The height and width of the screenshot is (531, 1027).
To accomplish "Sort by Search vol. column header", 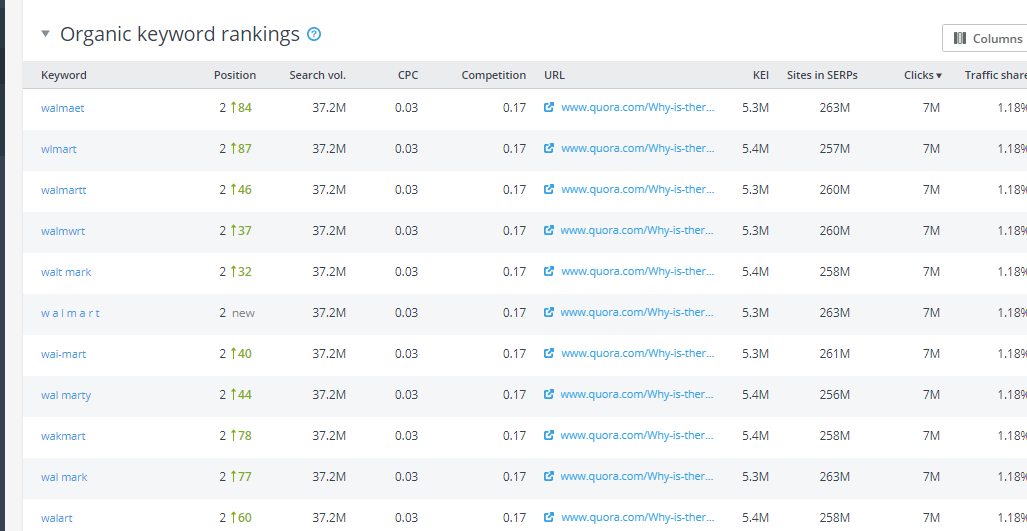I will tap(318, 75).
